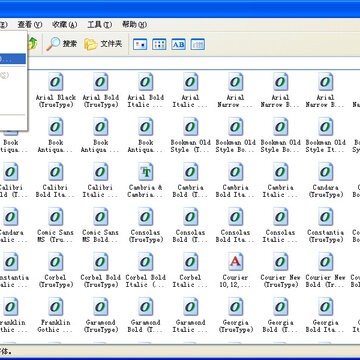Switch to List view toolbar icon
Screen dimensions: 360x360
click(x=159, y=44)
